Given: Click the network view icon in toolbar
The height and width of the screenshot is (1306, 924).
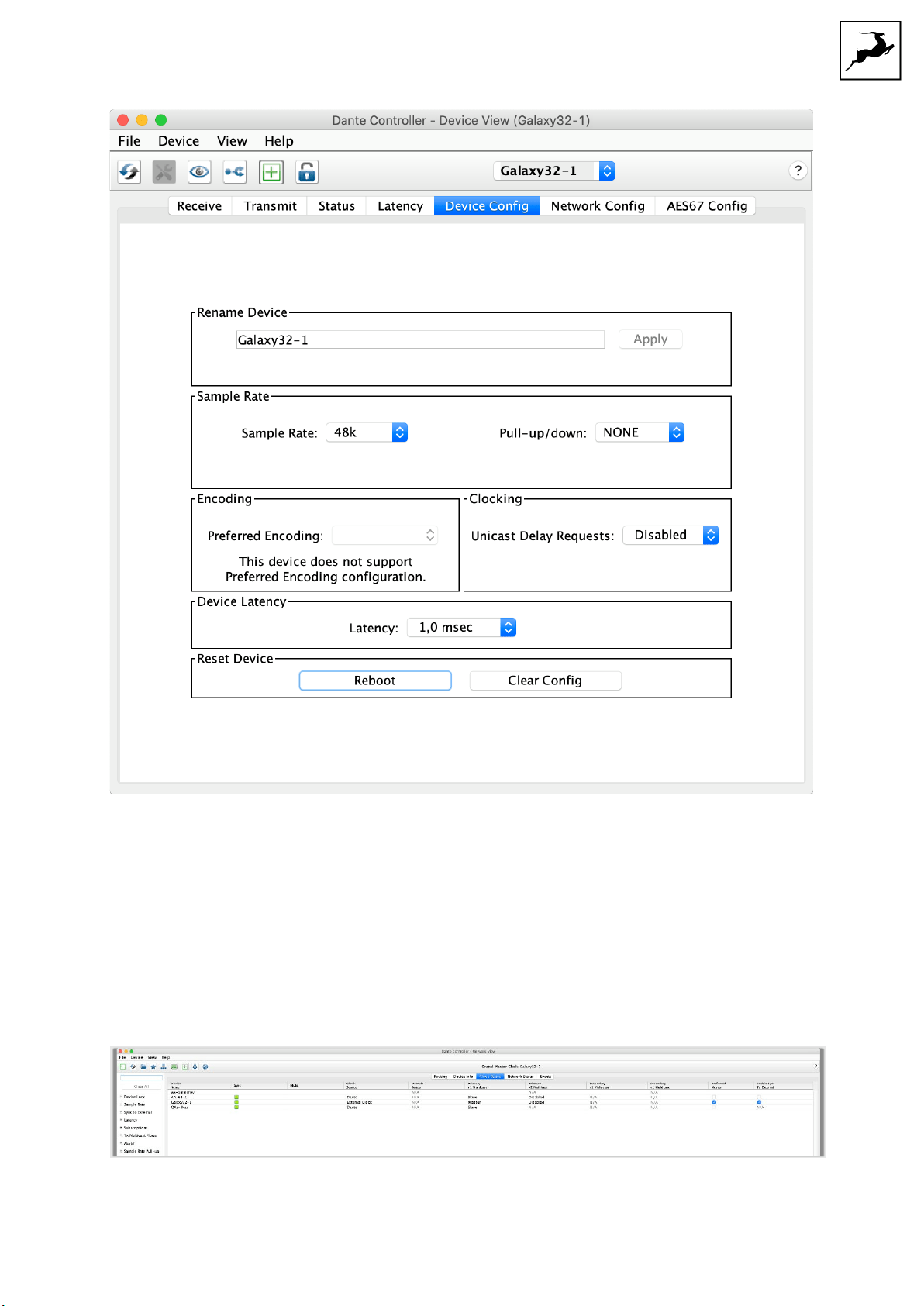Looking at the screenshot, I should 235,171.
